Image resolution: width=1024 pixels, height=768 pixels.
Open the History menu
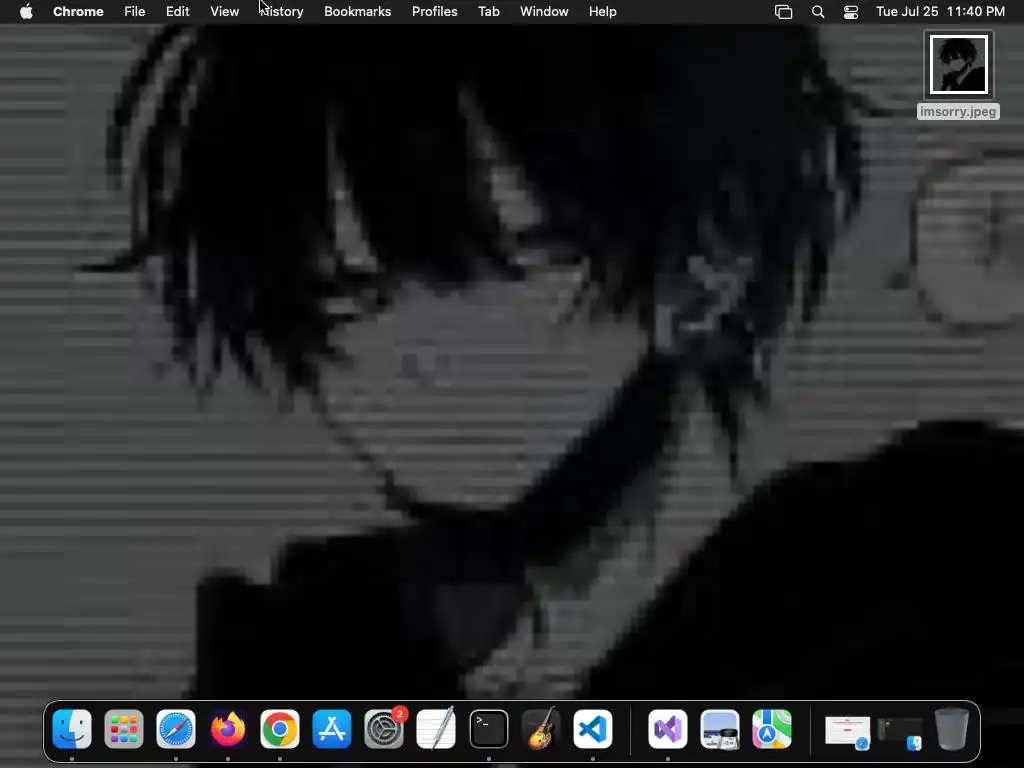click(x=281, y=12)
